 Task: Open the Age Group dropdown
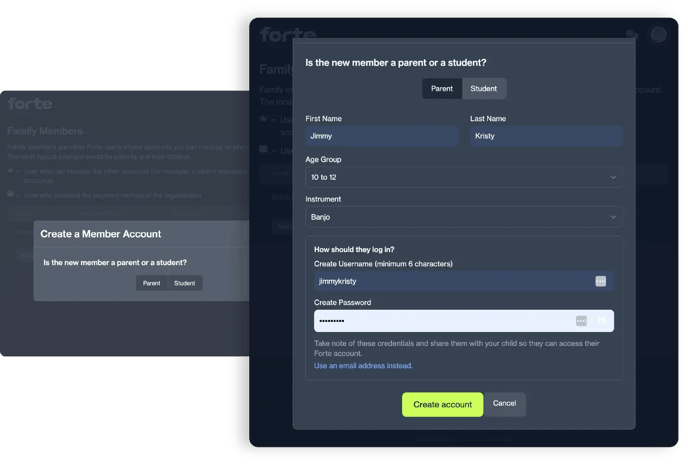pyautogui.click(x=464, y=177)
